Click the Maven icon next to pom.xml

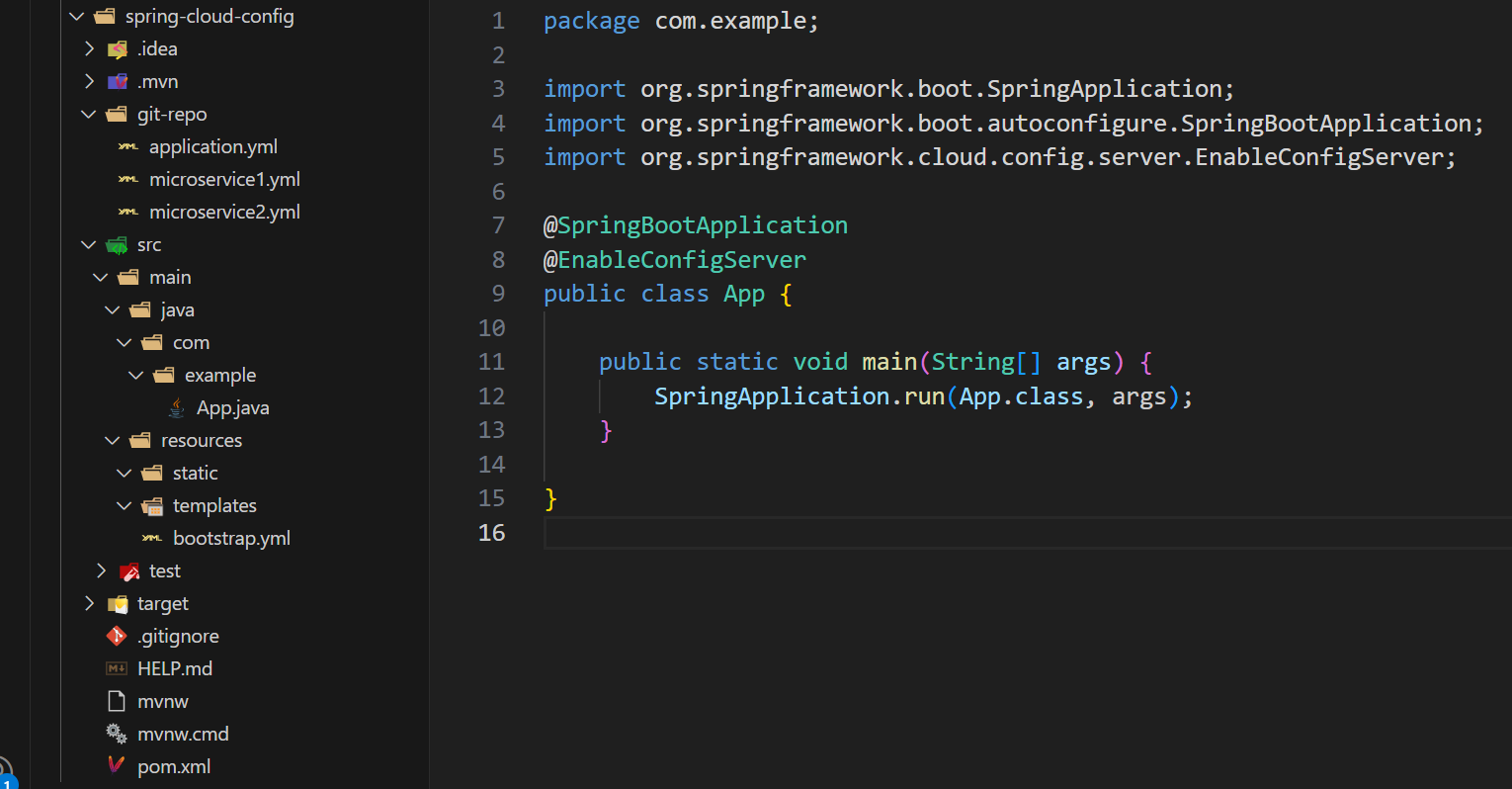(x=117, y=766)
